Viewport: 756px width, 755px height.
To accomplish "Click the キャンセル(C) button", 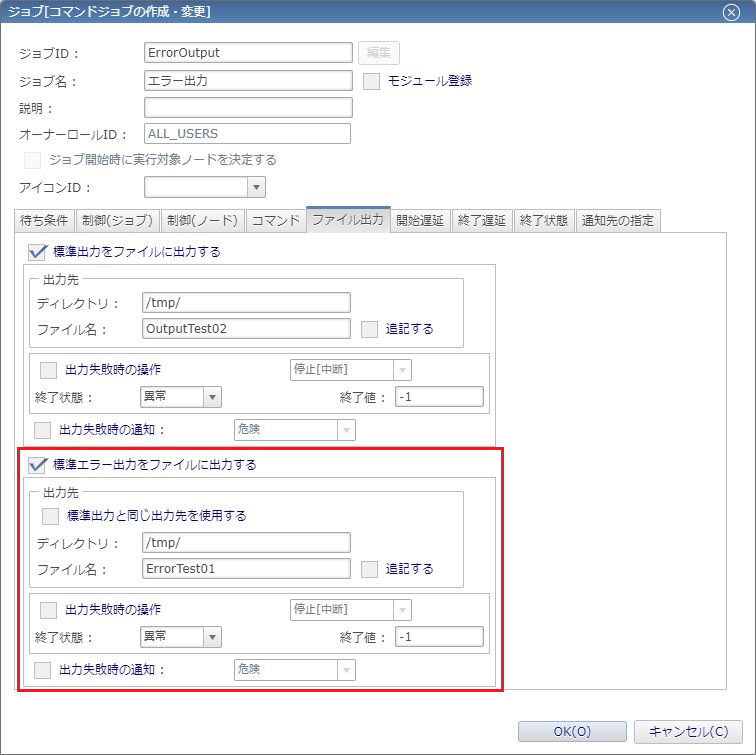I will coord(688,731).
